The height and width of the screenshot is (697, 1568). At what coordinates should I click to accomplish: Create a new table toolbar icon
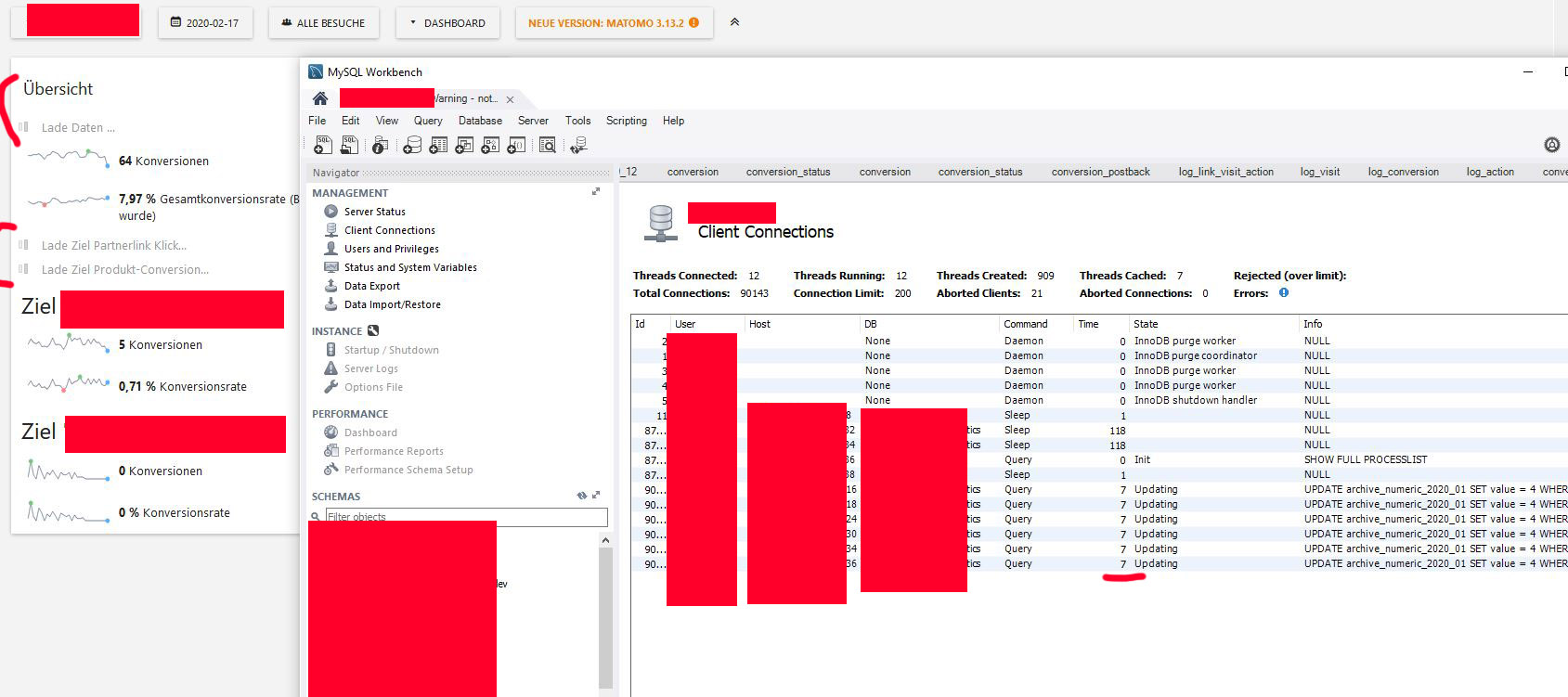click(438, 145)
